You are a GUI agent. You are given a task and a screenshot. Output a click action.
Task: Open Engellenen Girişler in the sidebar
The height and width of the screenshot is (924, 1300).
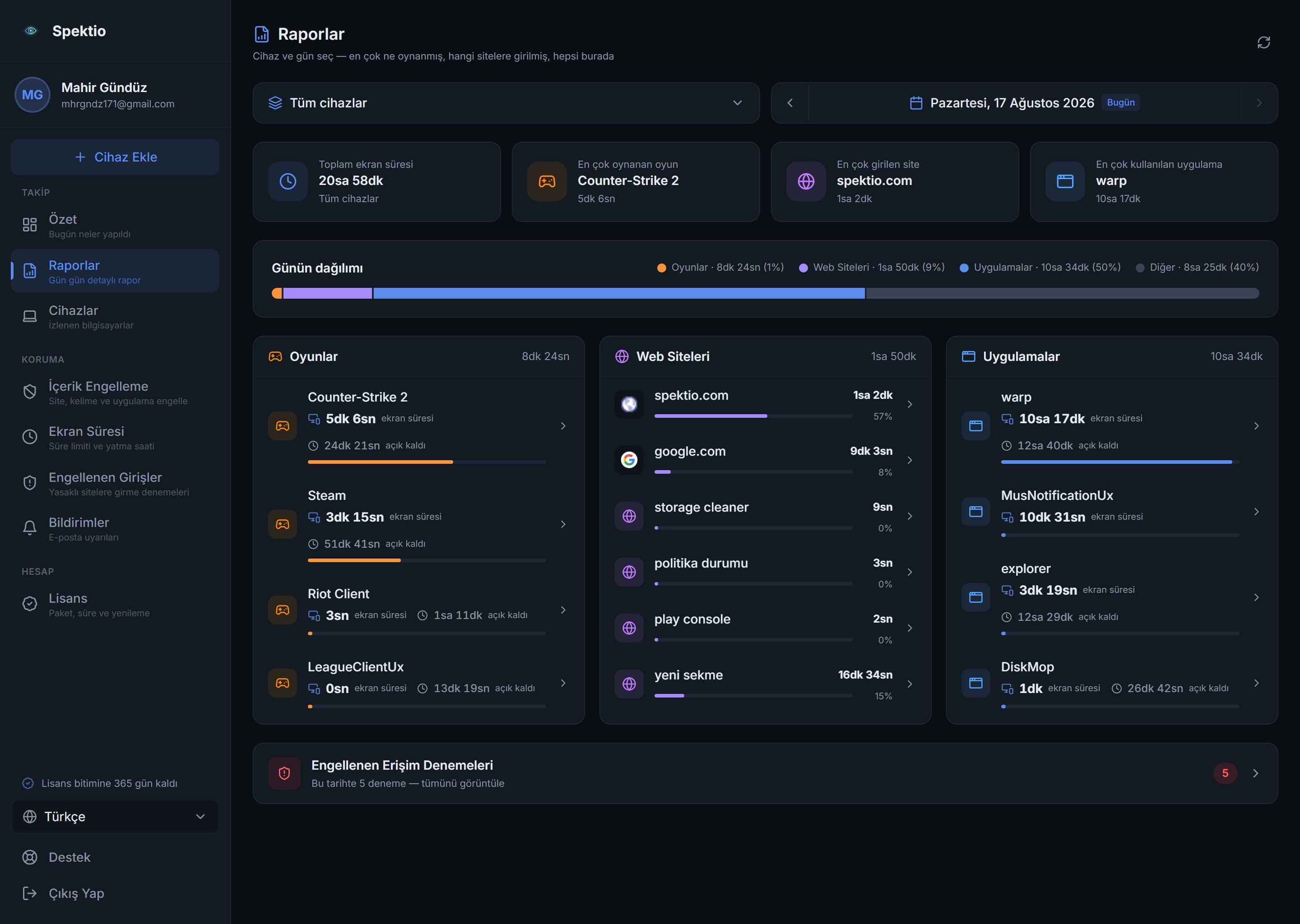pos(115,483)
